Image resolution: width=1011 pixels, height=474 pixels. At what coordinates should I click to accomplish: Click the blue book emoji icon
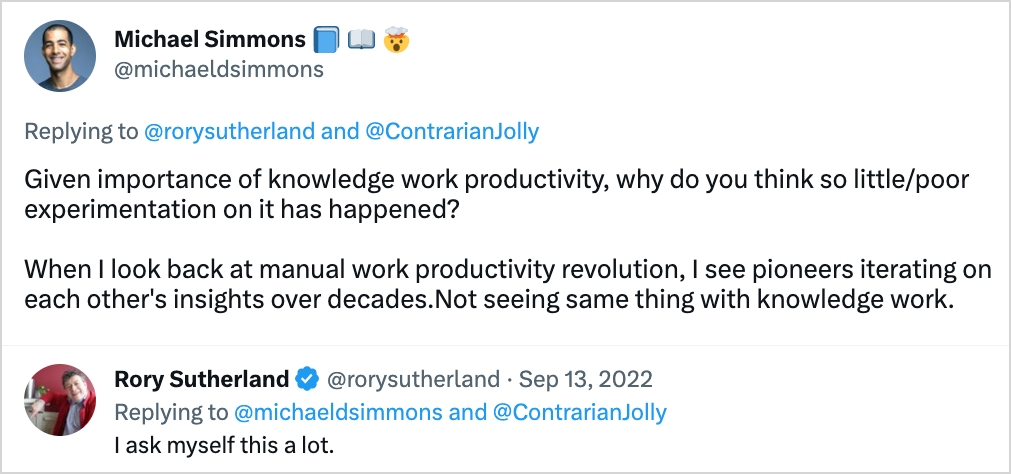tap(327, 40)
